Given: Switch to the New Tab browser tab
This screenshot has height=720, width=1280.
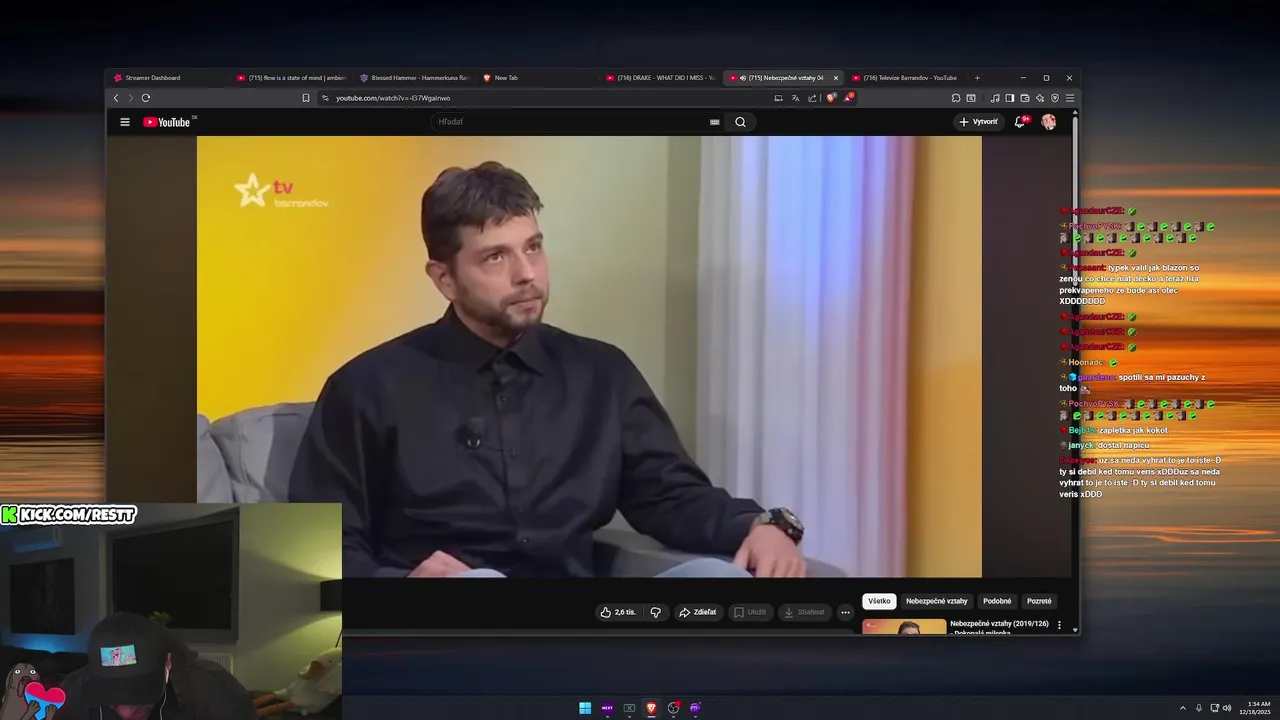Looking at the screenshot, I should coord(537,78).
